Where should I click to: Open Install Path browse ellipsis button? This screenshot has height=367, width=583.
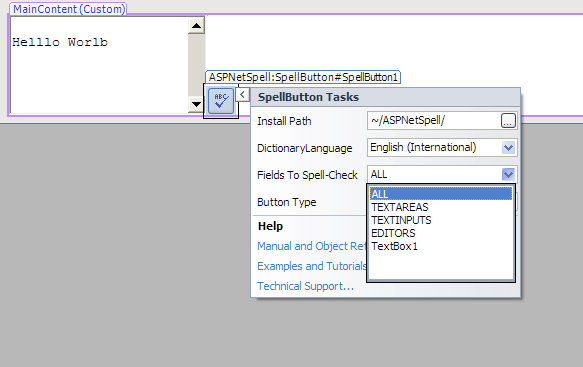(x=508, y=120)
